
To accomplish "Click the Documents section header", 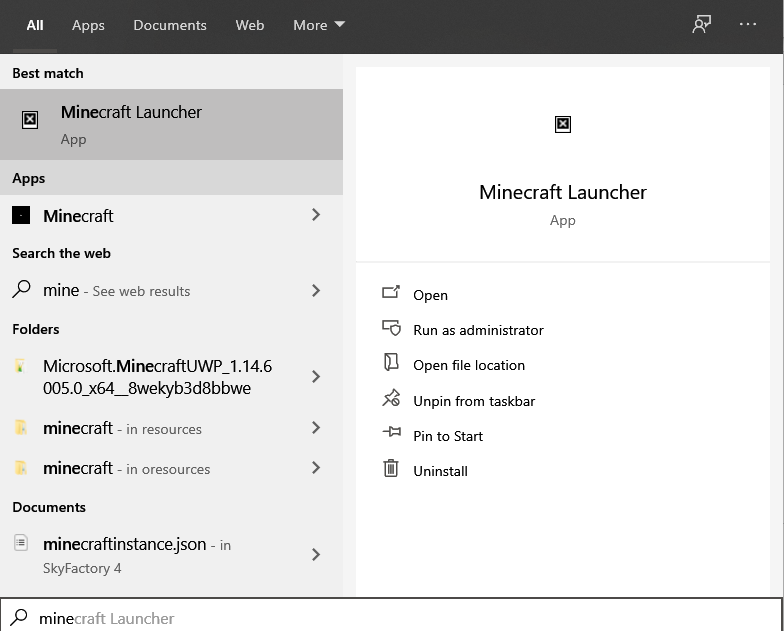I will point(49,507).
